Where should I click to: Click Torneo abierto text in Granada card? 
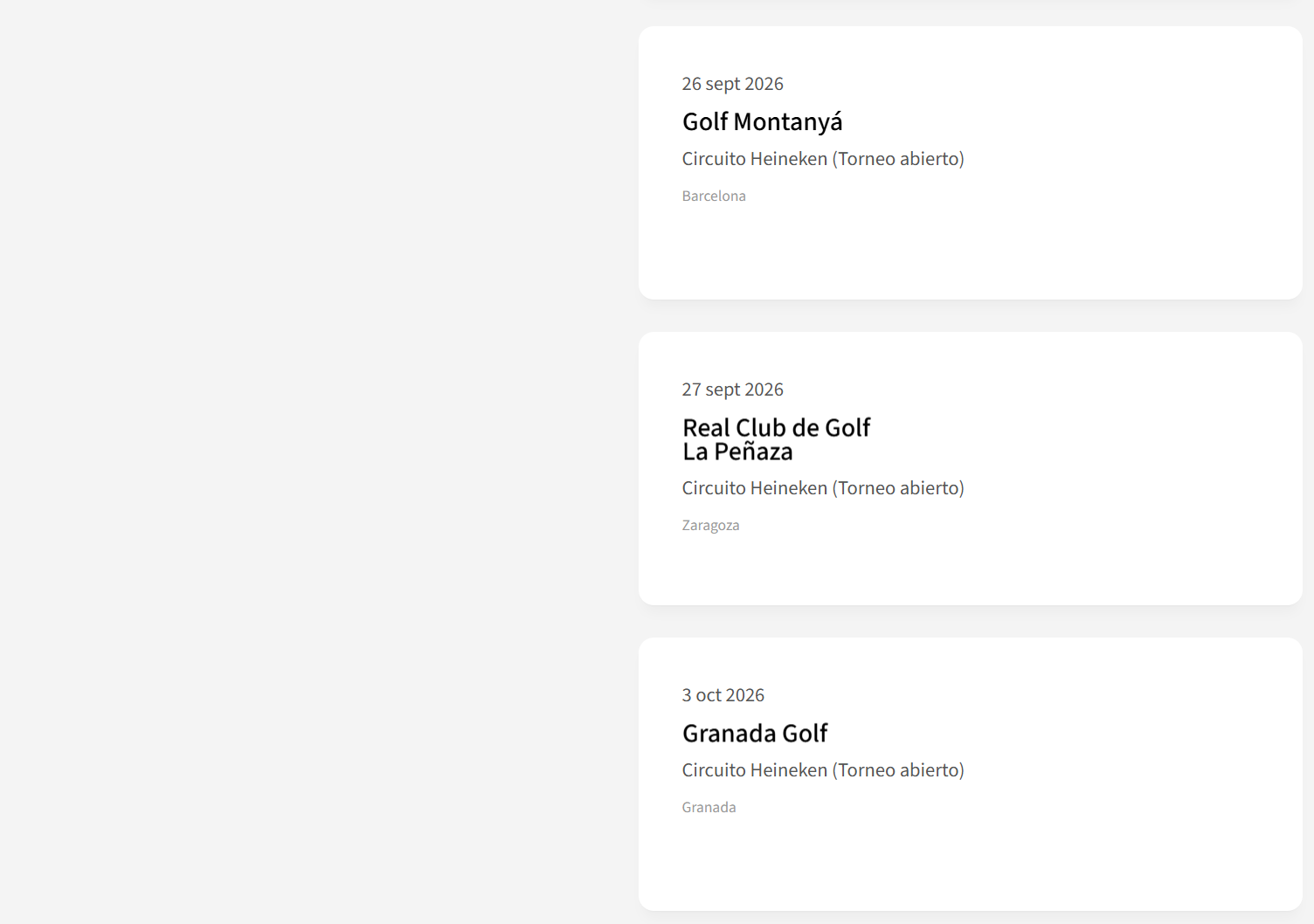click(899, 770)
